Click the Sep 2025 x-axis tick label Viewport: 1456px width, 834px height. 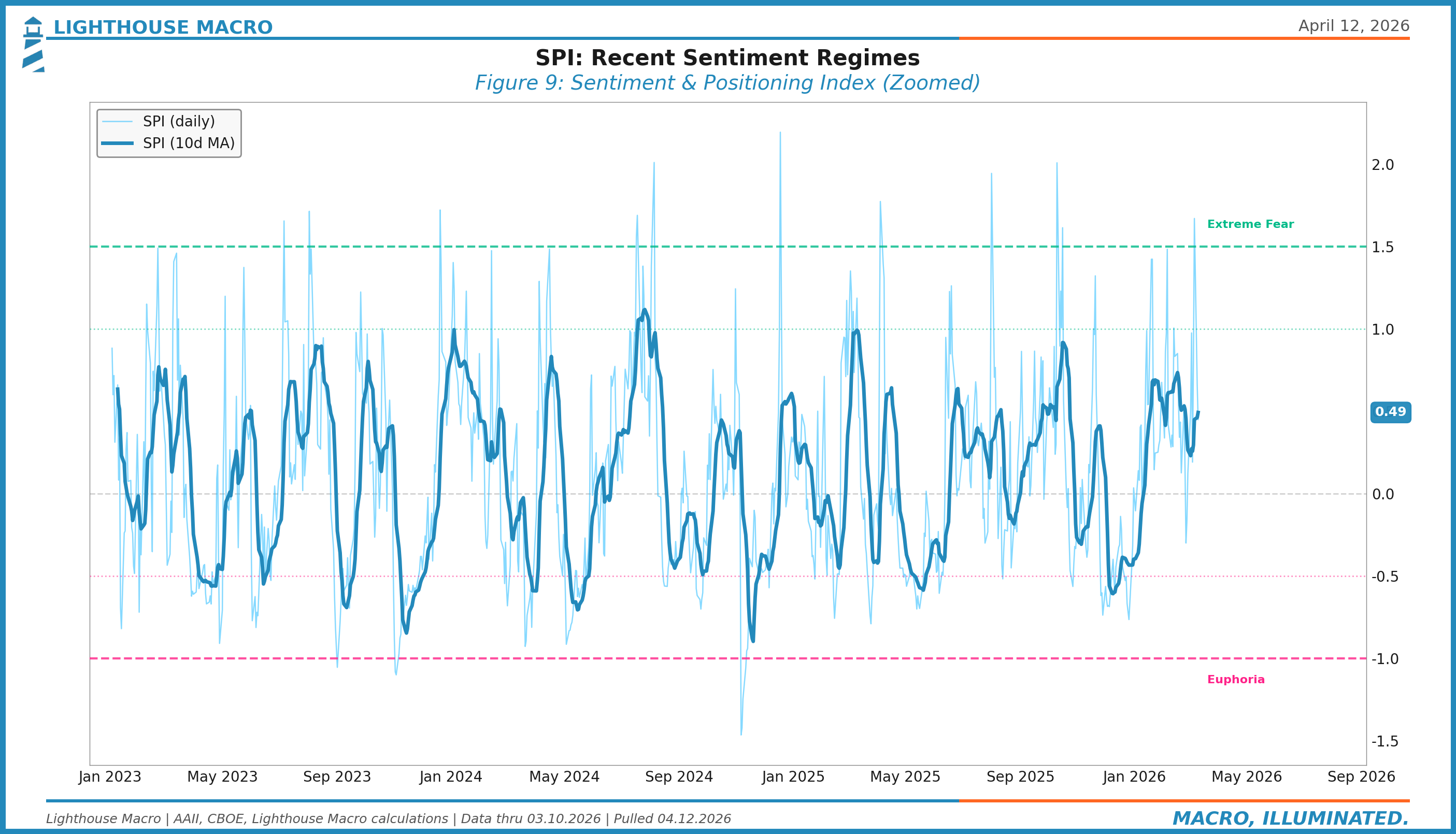tap(1020, 778)
